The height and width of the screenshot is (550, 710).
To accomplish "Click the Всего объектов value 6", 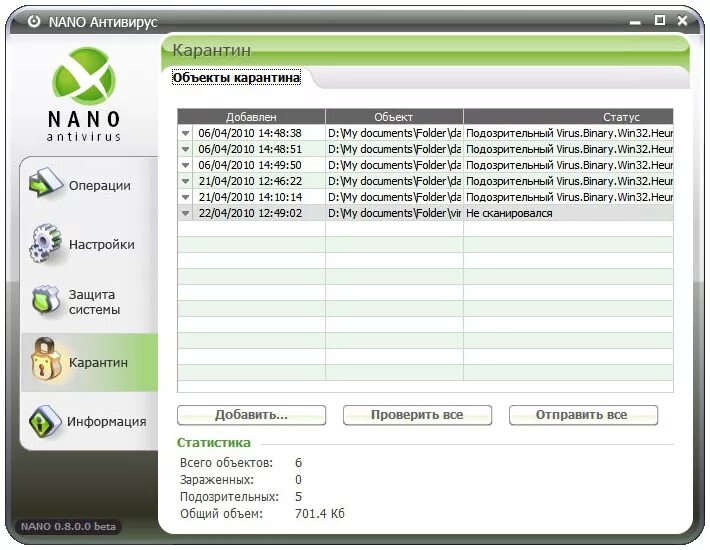I will (x=298, y=463).
